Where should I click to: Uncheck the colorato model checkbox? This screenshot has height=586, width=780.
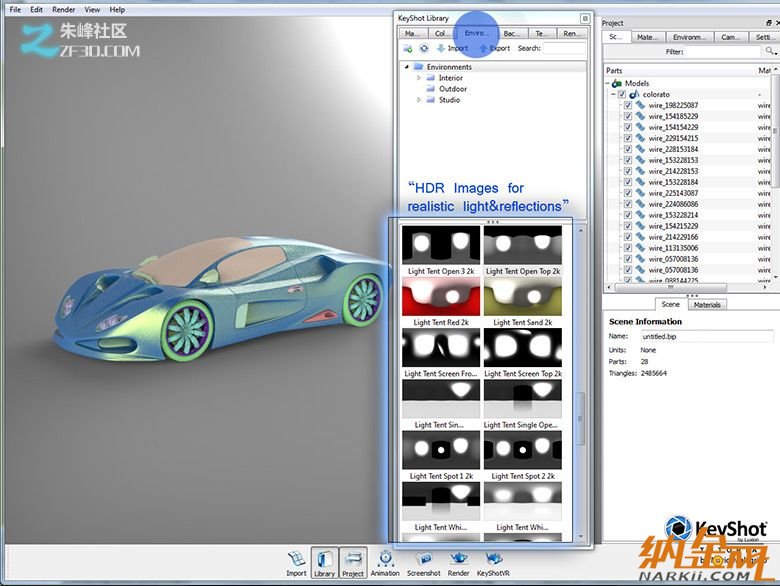pyautogui.click(x=622, y=94)
